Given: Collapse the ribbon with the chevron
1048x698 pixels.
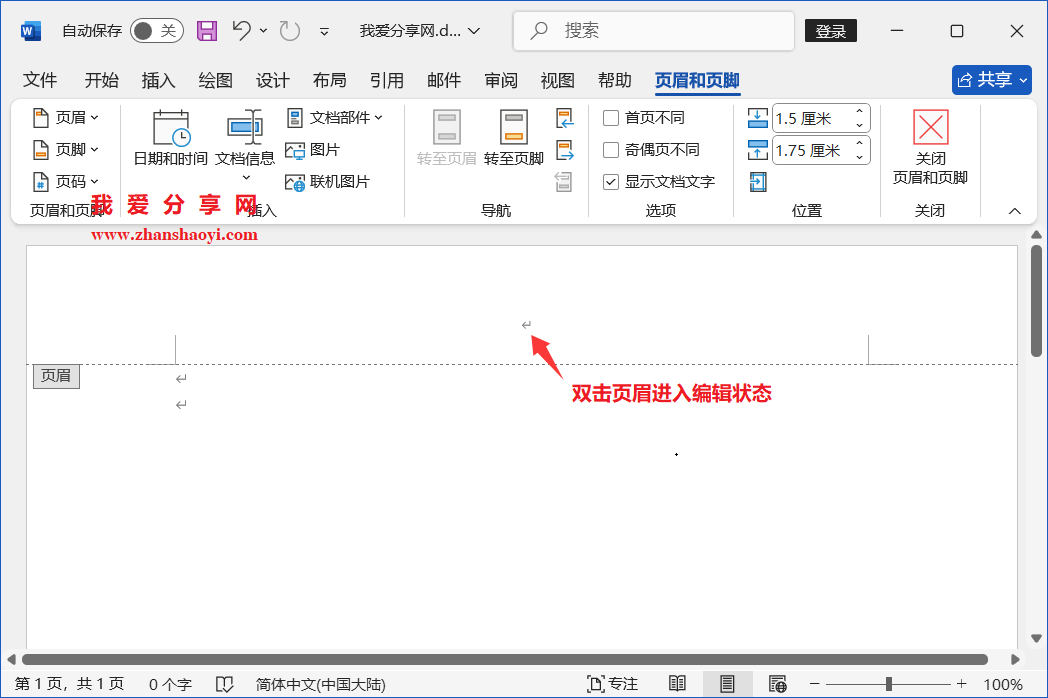Looking at the screenshot, I should point(1015,211).
